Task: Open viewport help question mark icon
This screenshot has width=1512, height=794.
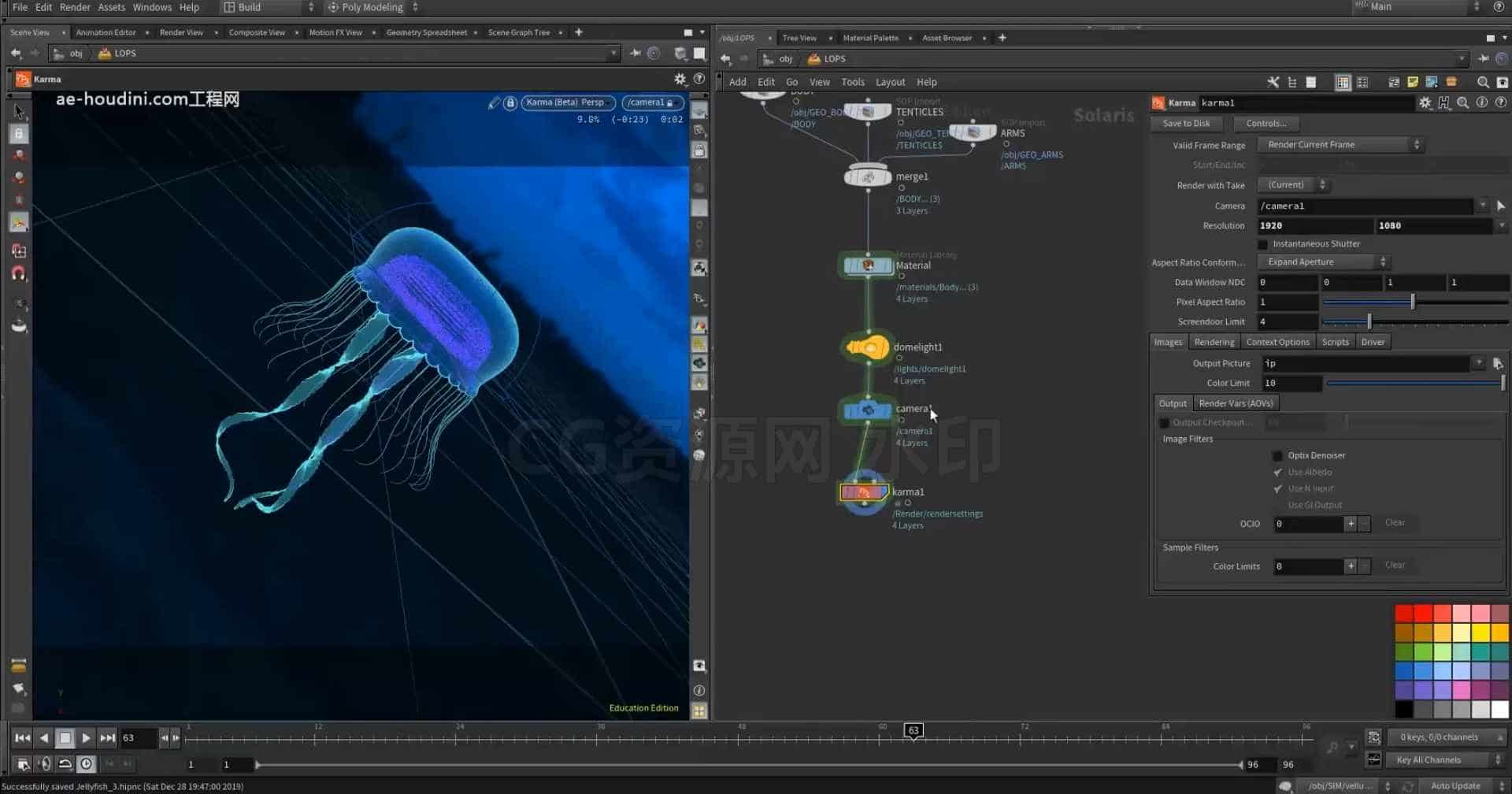Action: tap(699, 79)
